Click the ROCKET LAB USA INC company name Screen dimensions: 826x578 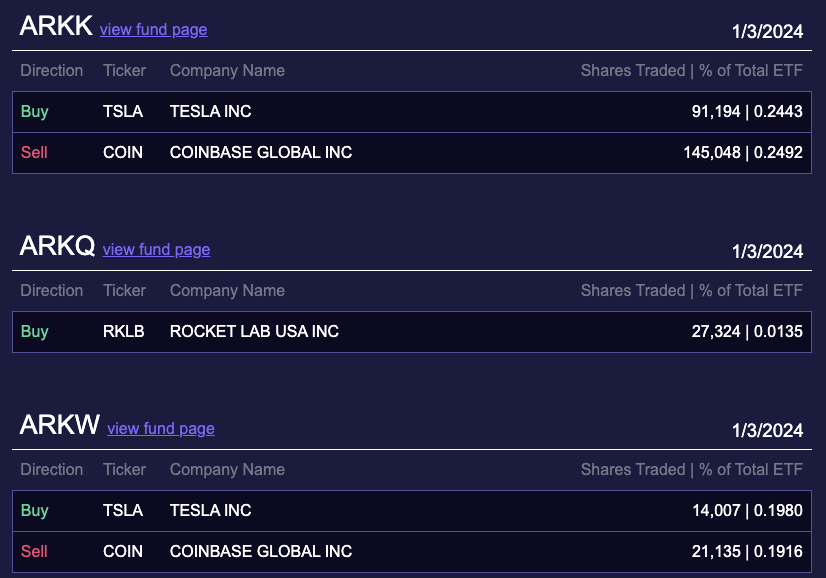pos(254,332)
